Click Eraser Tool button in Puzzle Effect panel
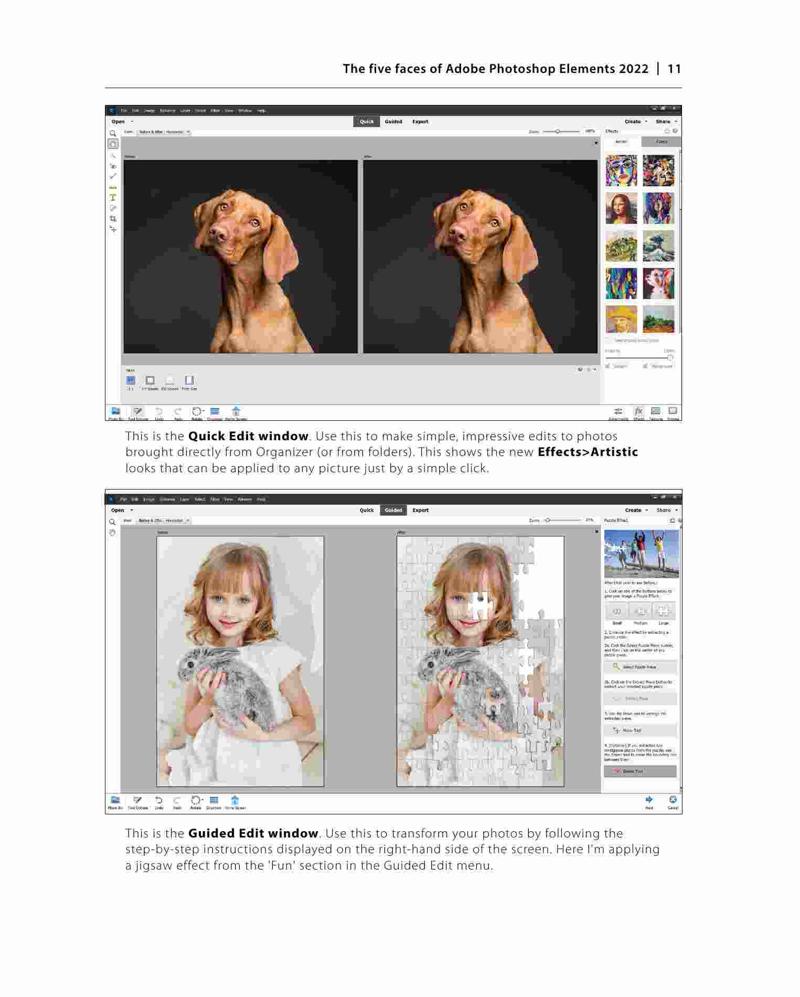800x997 pixels. (x=640, y=771)
